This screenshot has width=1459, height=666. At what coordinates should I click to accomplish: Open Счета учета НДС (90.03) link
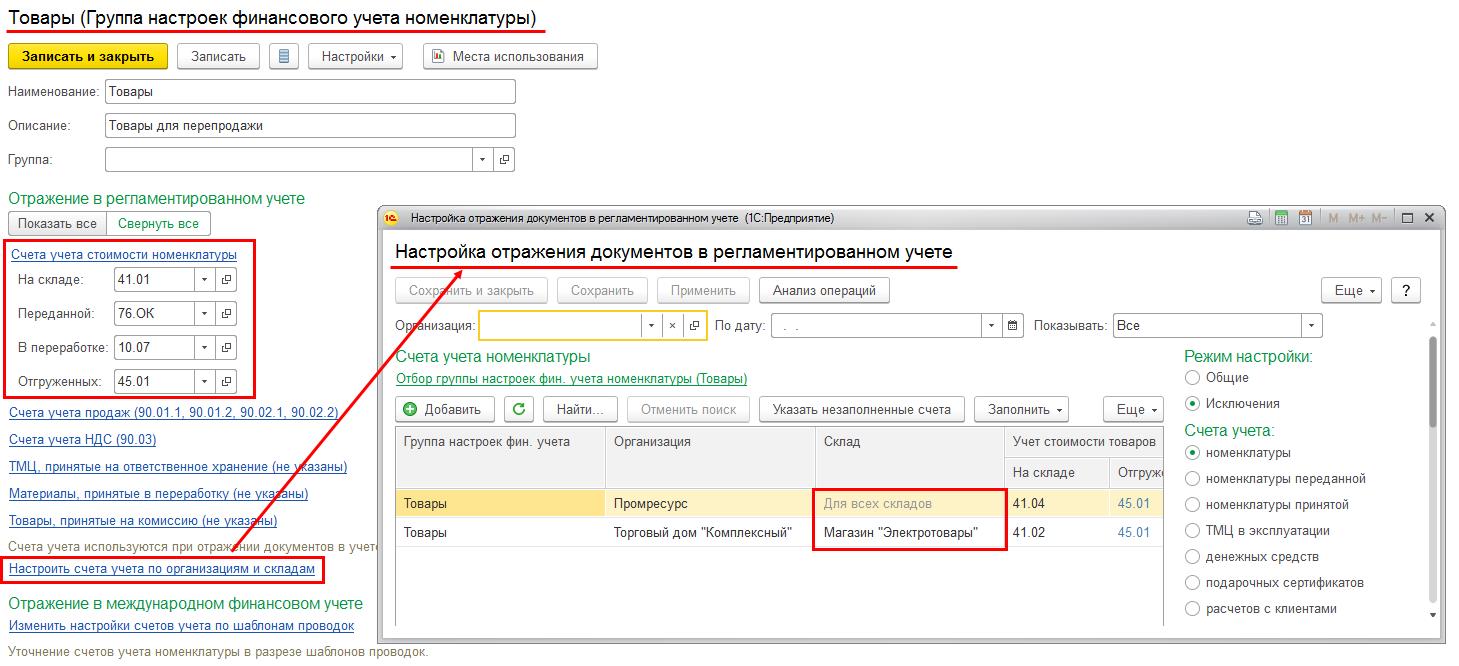coord(83,439)
